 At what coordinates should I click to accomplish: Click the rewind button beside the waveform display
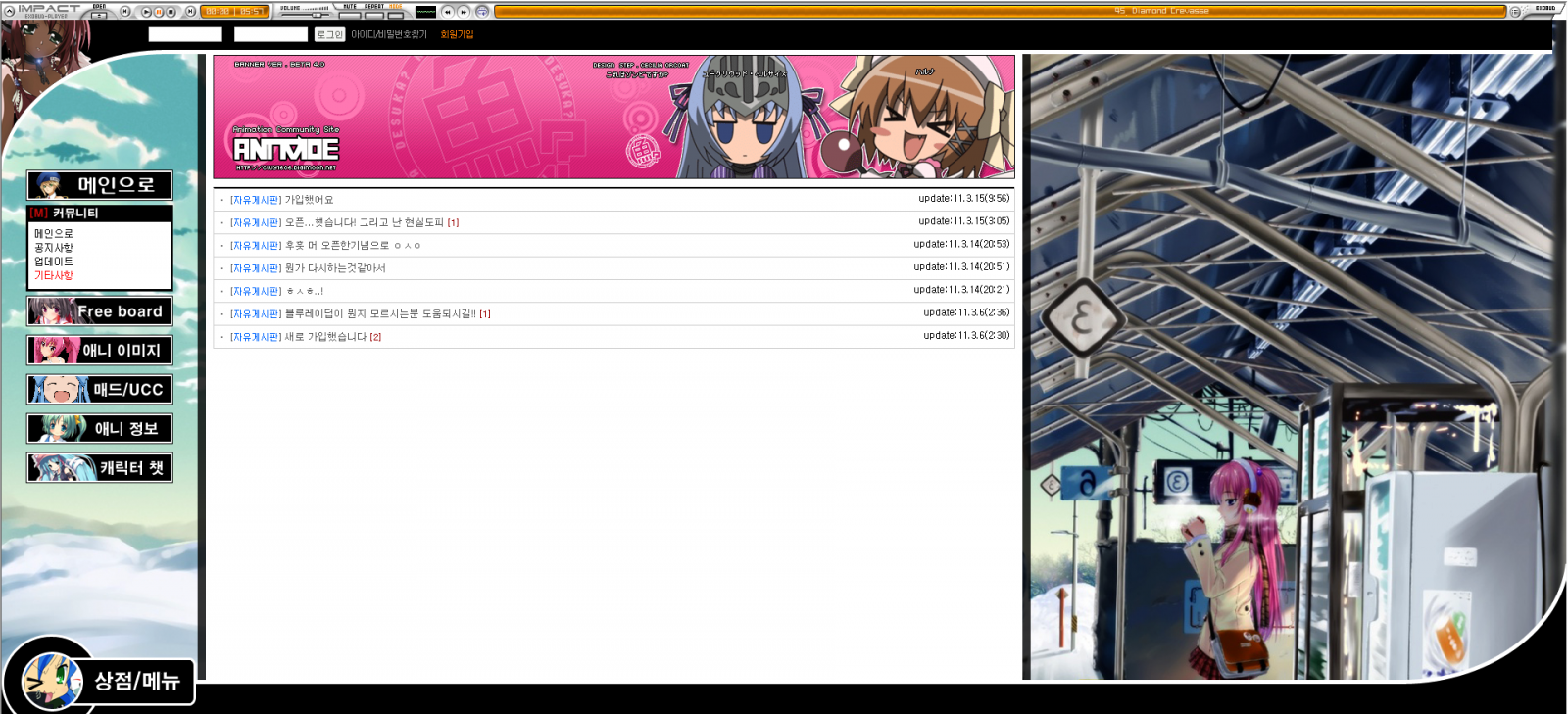tap(448, 12)
